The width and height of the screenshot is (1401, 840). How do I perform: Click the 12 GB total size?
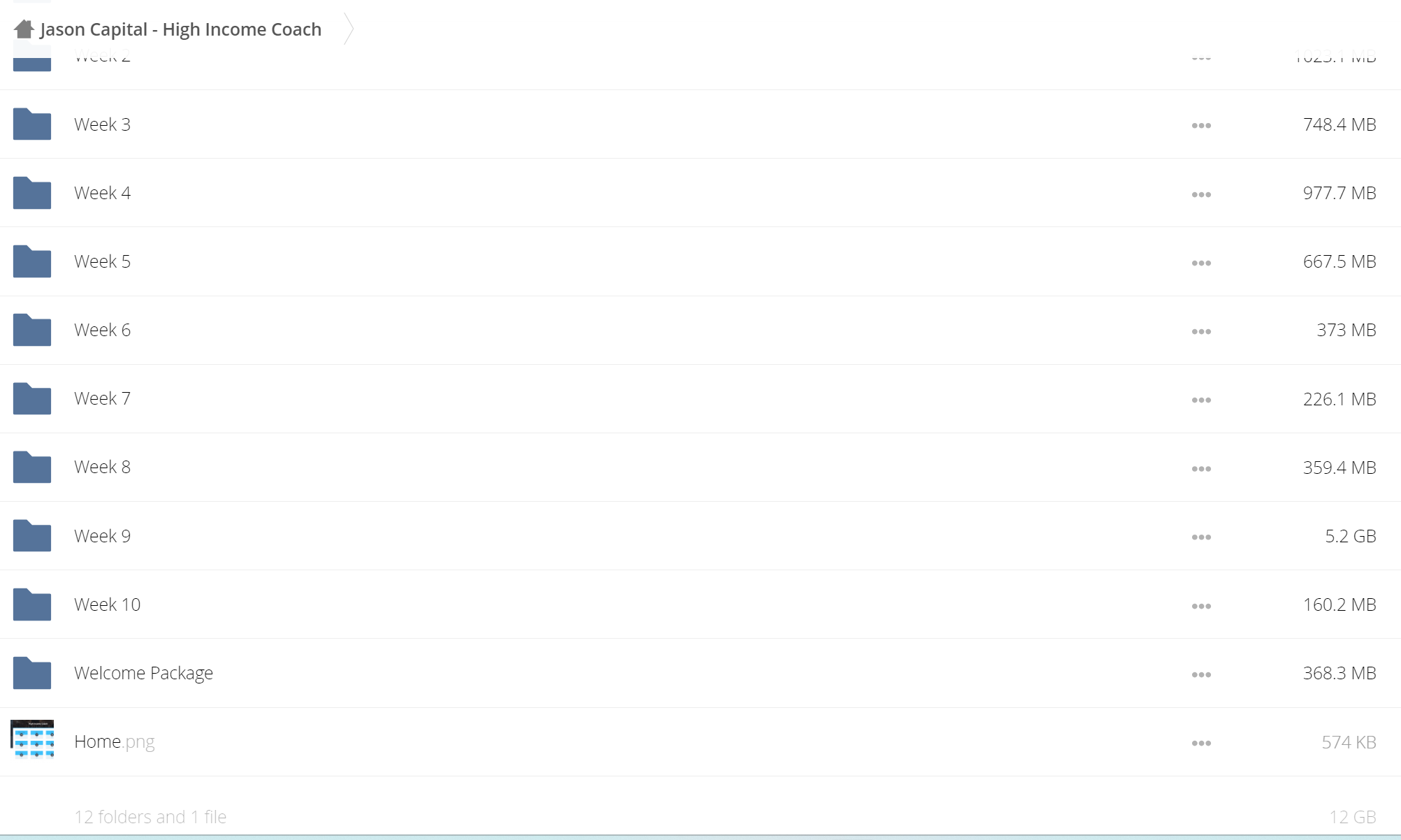(1353, 817)
